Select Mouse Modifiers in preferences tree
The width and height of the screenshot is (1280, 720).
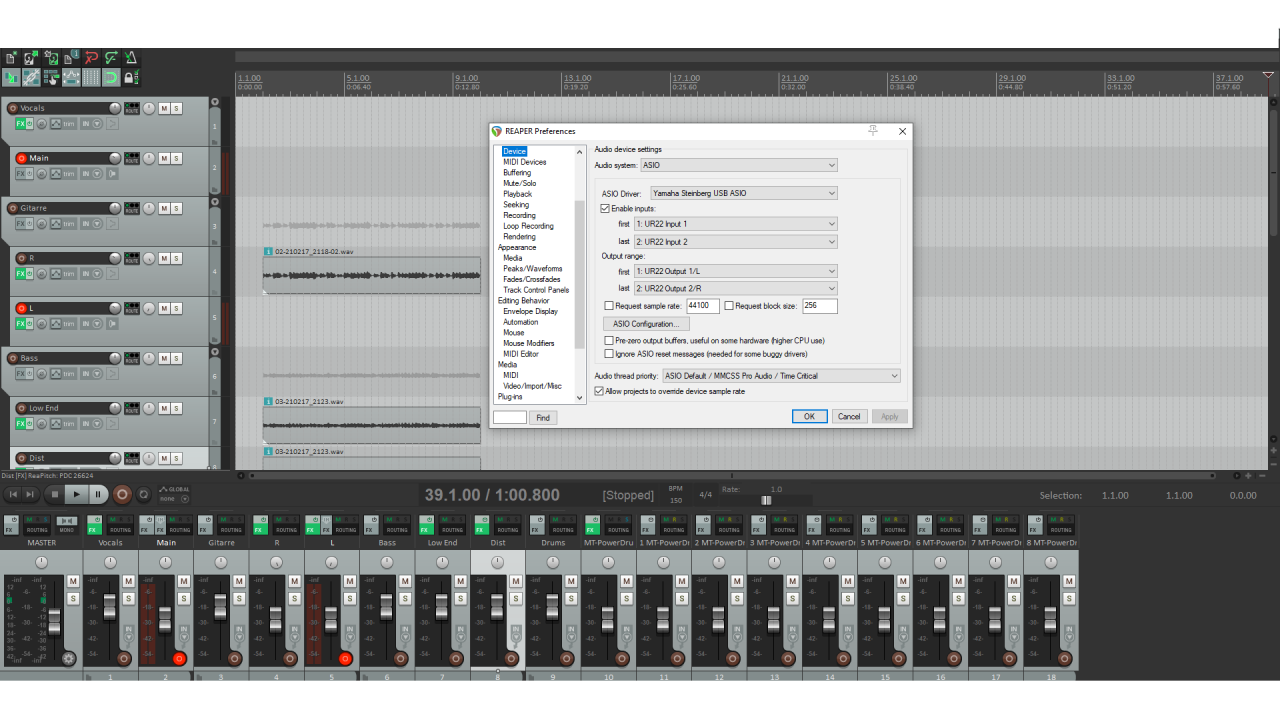[x=530, y=343]
